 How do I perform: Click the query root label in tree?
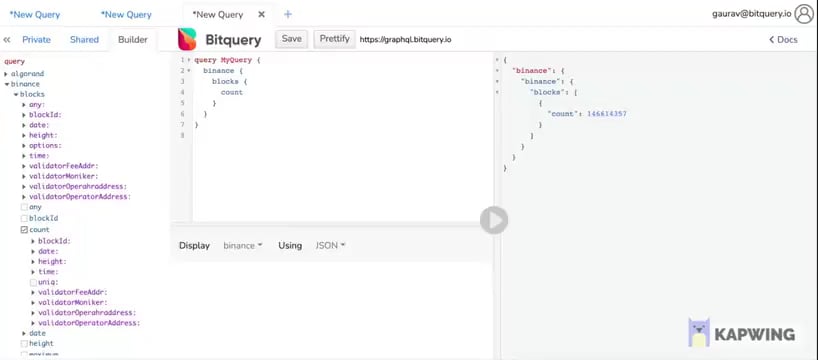click(15, 62)
